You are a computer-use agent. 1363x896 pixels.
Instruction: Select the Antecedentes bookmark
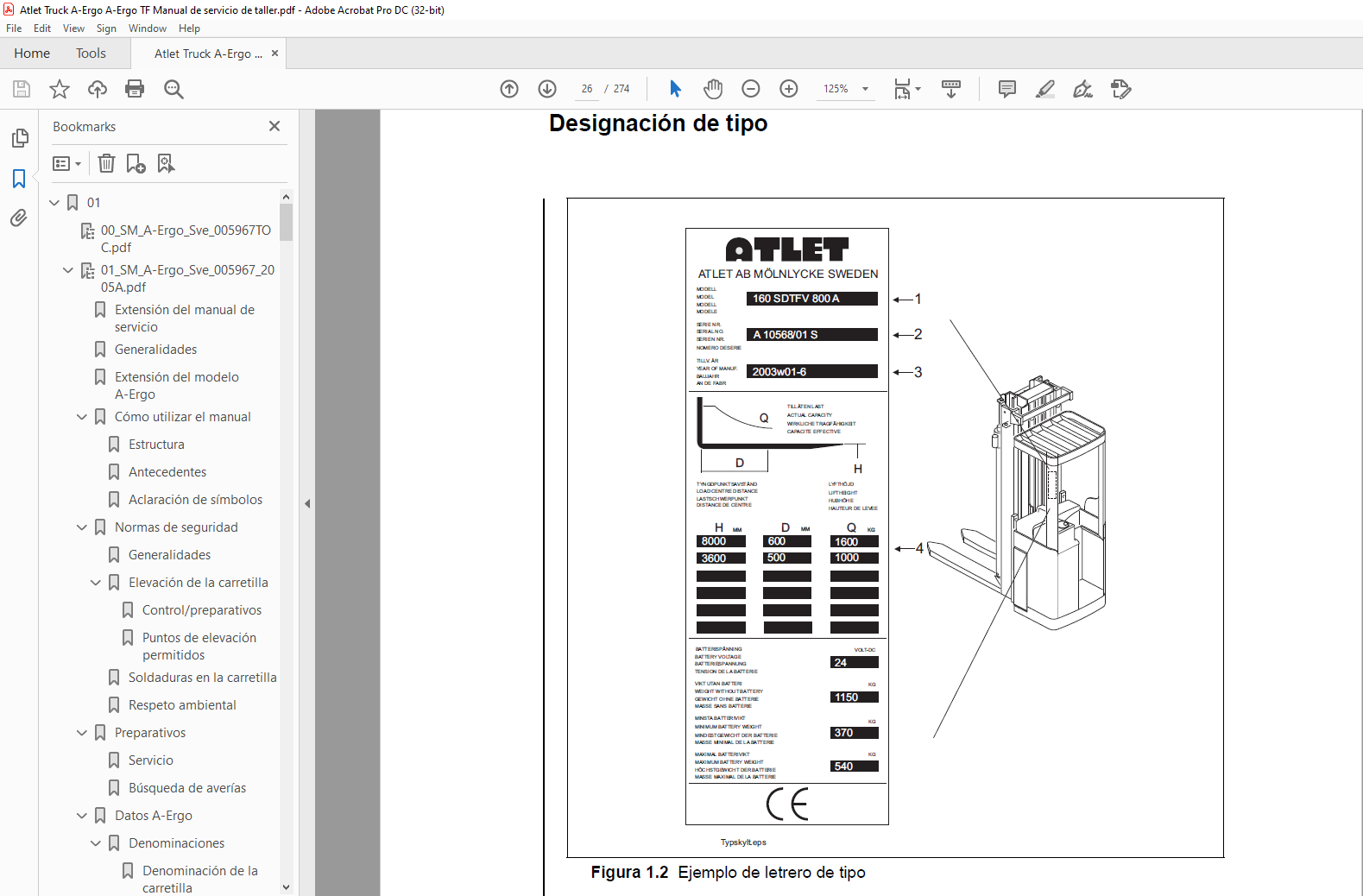[167, 472]
